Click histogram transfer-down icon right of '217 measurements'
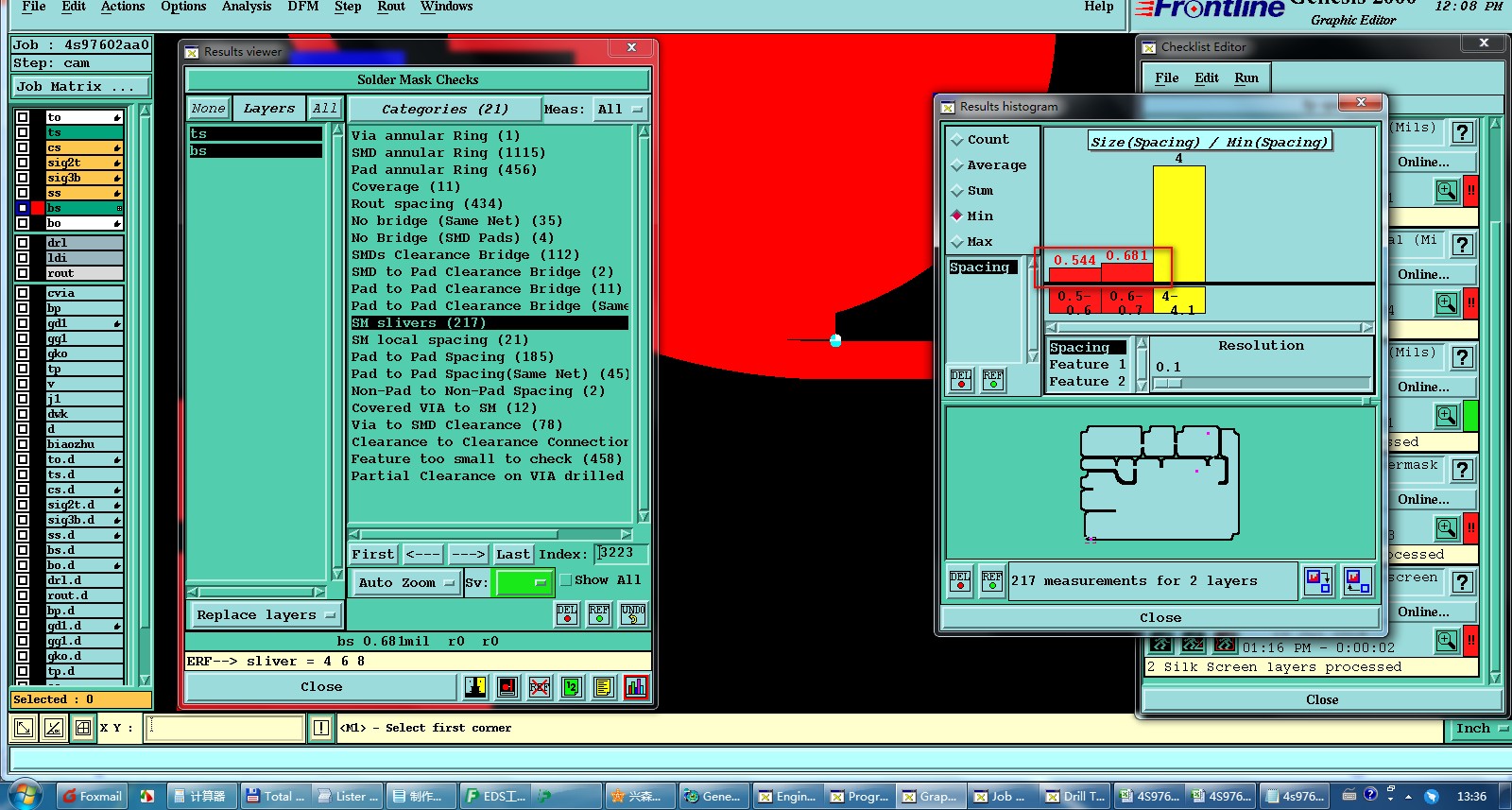 tap(1317, 581)
